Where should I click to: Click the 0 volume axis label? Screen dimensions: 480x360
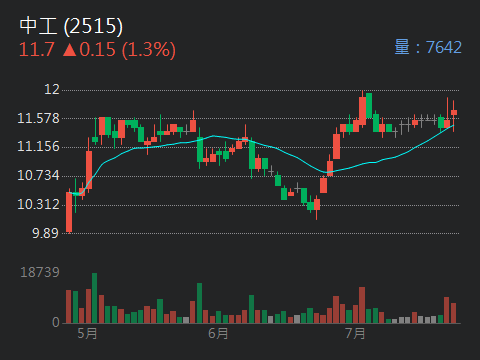56,322
